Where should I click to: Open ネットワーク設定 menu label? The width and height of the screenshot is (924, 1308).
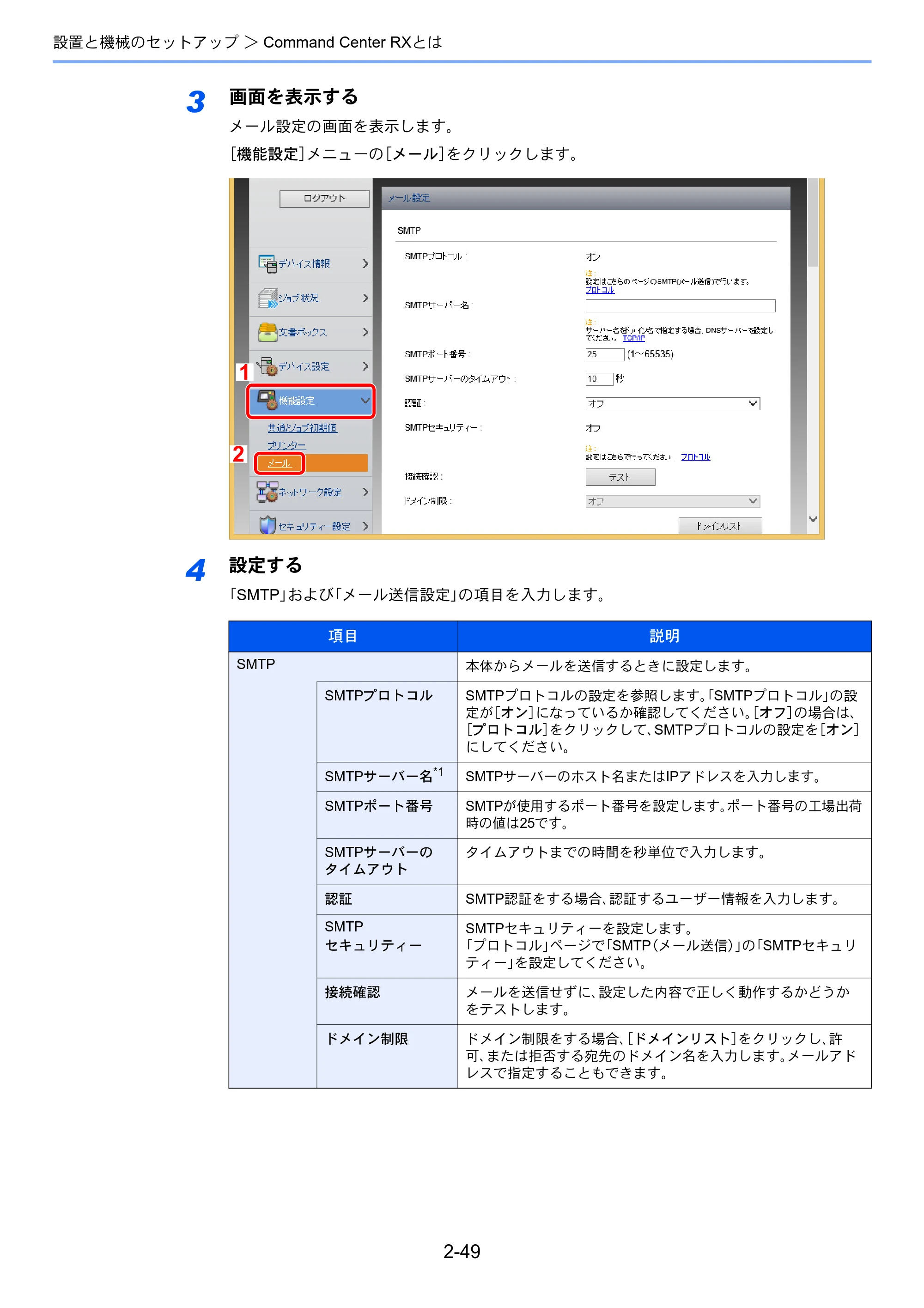click(x=310, y=492)
